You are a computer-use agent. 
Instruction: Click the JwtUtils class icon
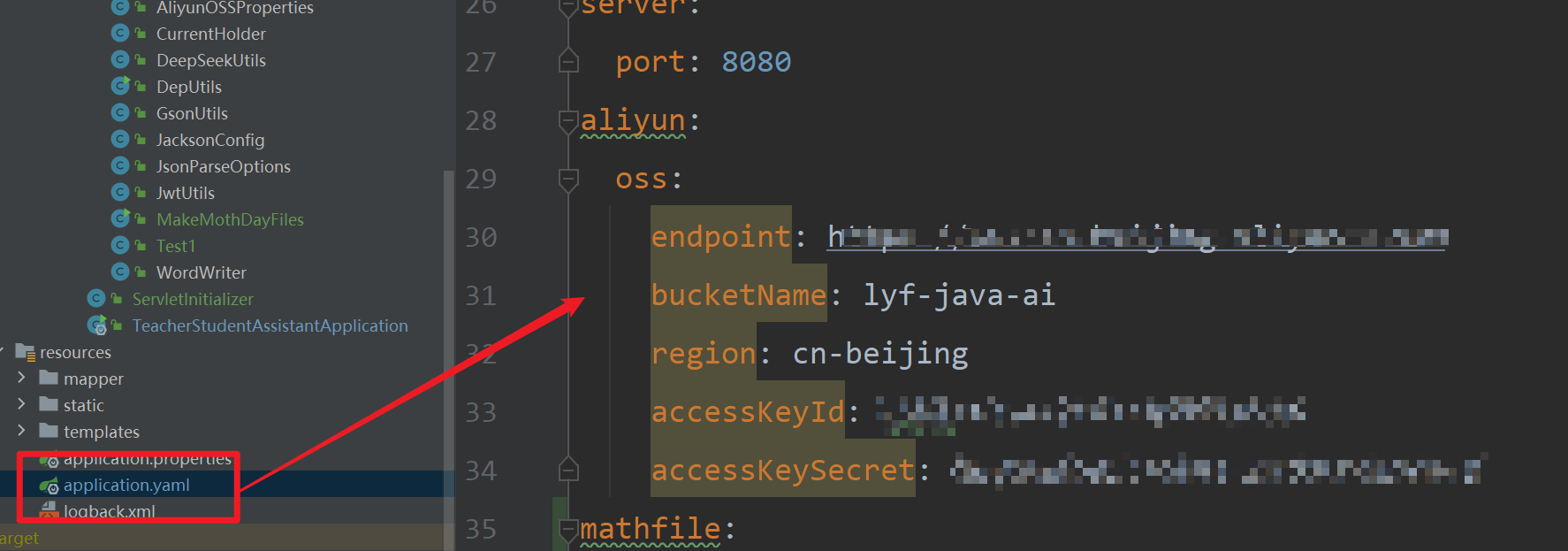[x=120, y=193]
